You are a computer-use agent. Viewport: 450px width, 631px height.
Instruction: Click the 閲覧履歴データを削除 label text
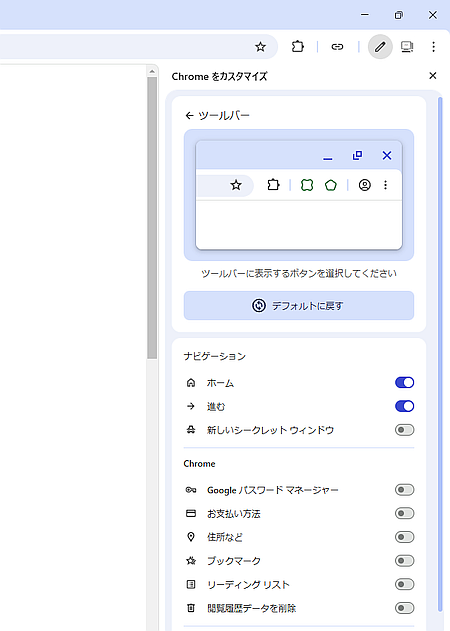point(252,608)
